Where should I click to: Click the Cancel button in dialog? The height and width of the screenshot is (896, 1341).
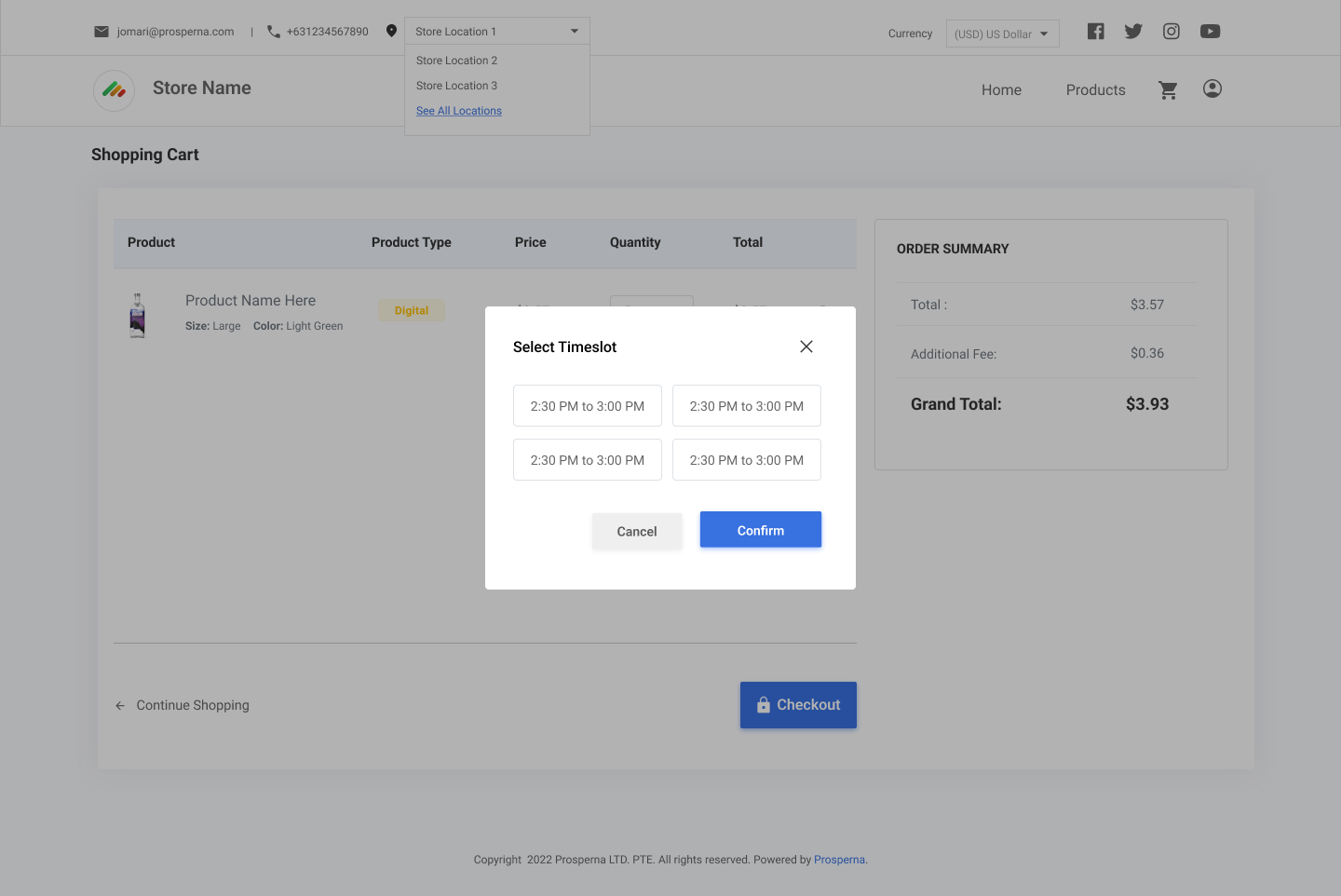coord(637,531)
